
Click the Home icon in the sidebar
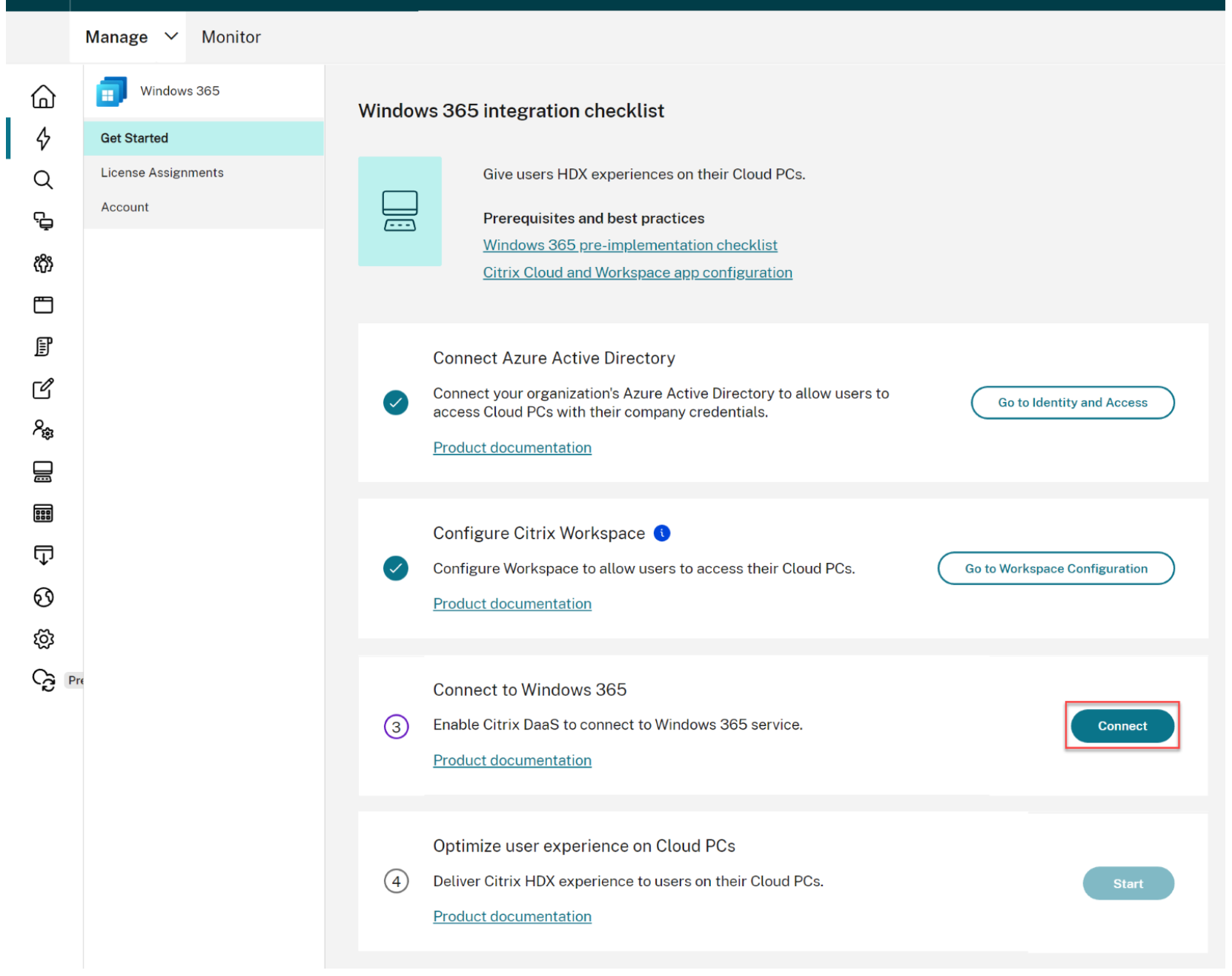click(43, 96)
